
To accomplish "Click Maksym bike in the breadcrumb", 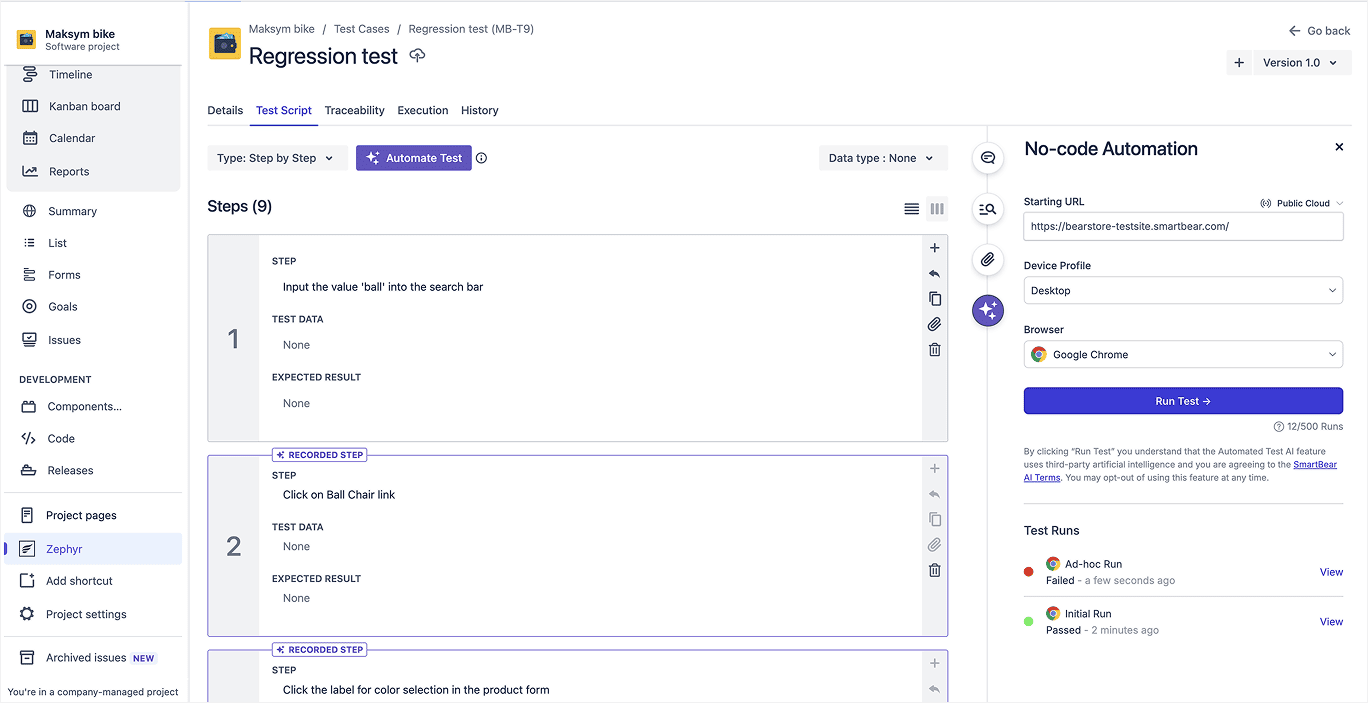I will pyautogui.click(x=282, y=29).
